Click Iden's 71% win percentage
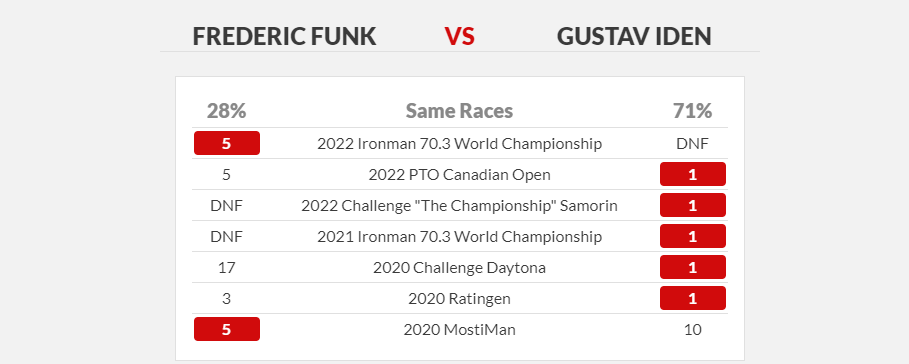 693,111
